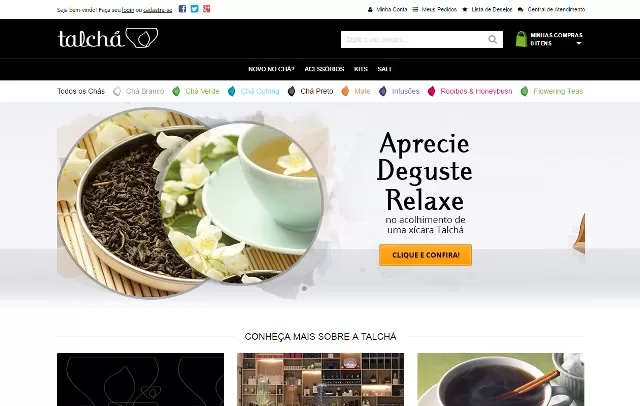640x406 pixels.
Task: Click the green shopping bag icon
Action: [x=521, y=39]
